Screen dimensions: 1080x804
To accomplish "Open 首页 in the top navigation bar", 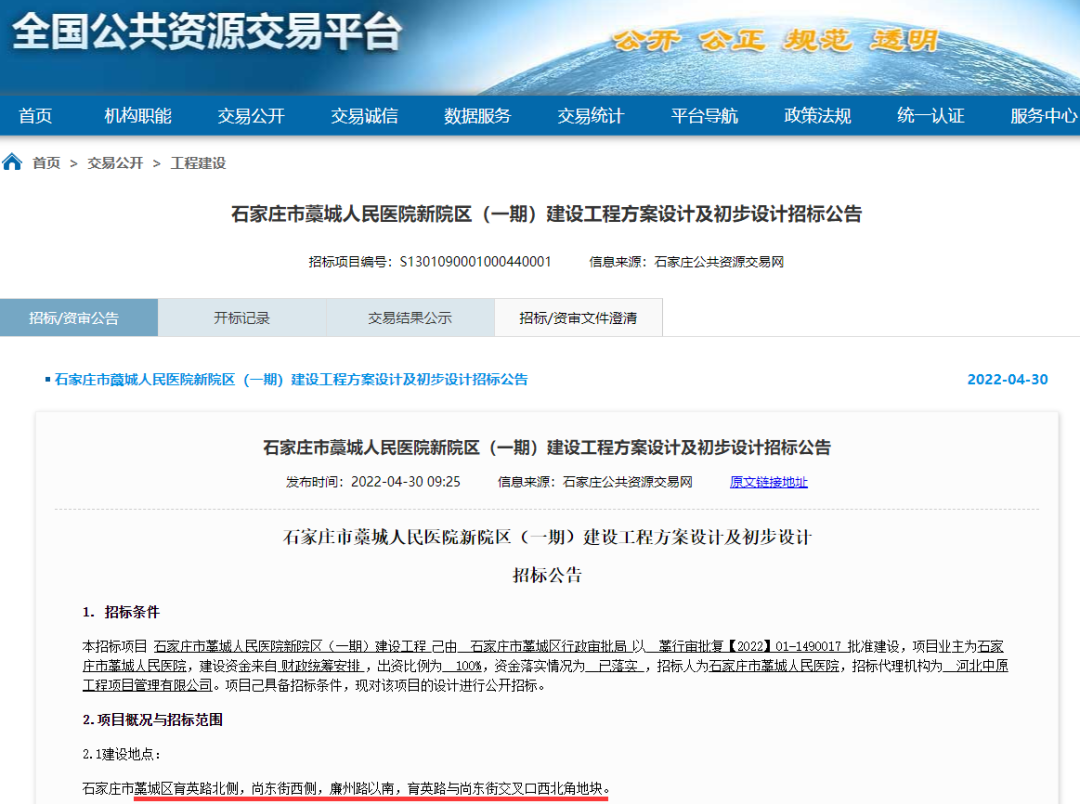I will click(35, 116).
